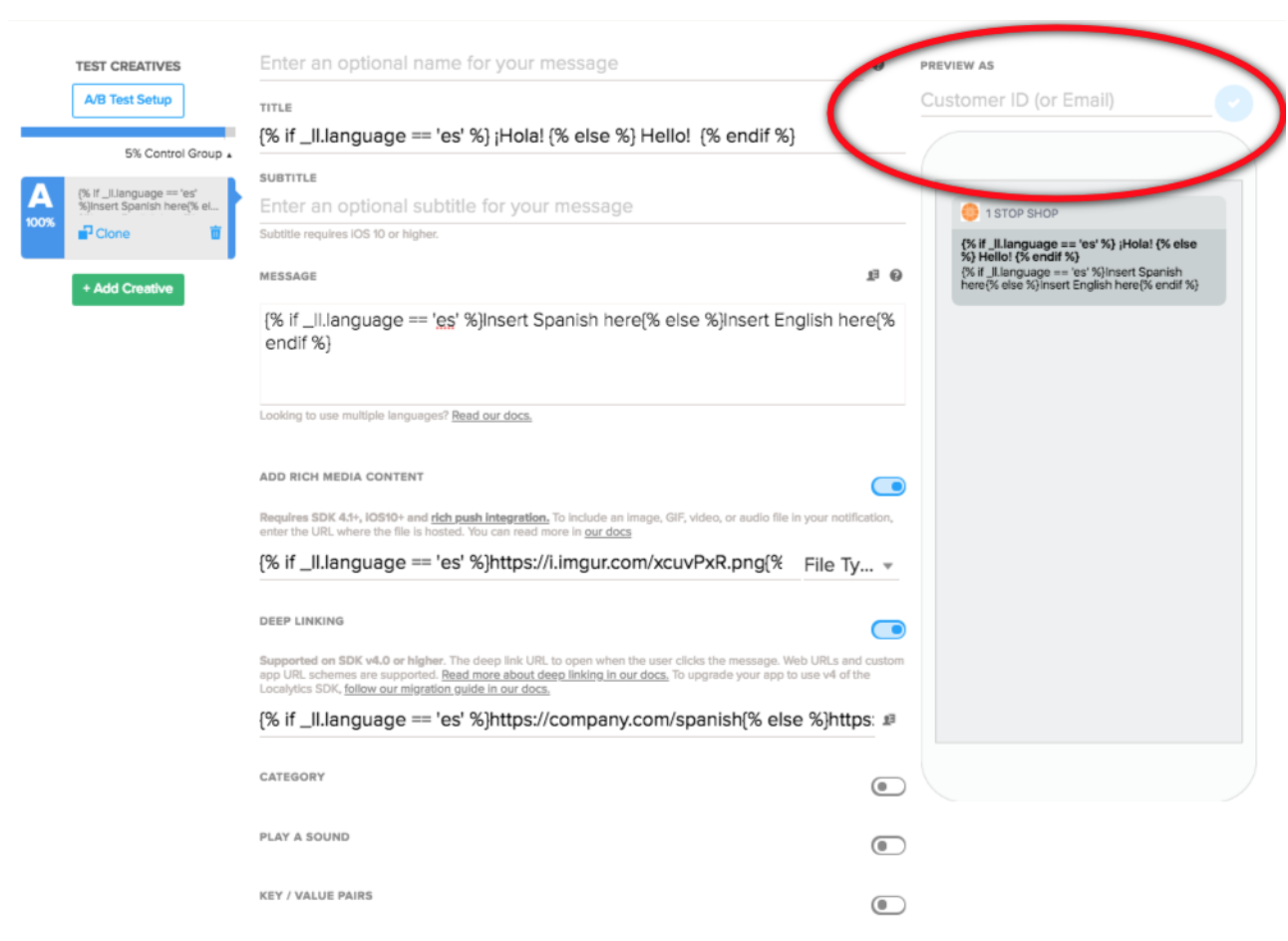Screen dimensions: 1288x941
Task: Delete creative A with the trash icon
Action: (215, 233)
